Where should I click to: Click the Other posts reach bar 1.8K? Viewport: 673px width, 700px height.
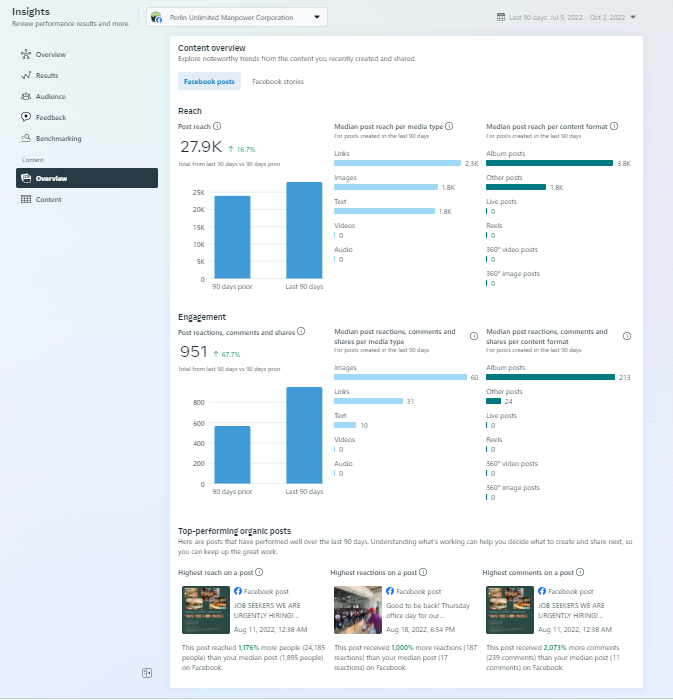coord(516,187)
